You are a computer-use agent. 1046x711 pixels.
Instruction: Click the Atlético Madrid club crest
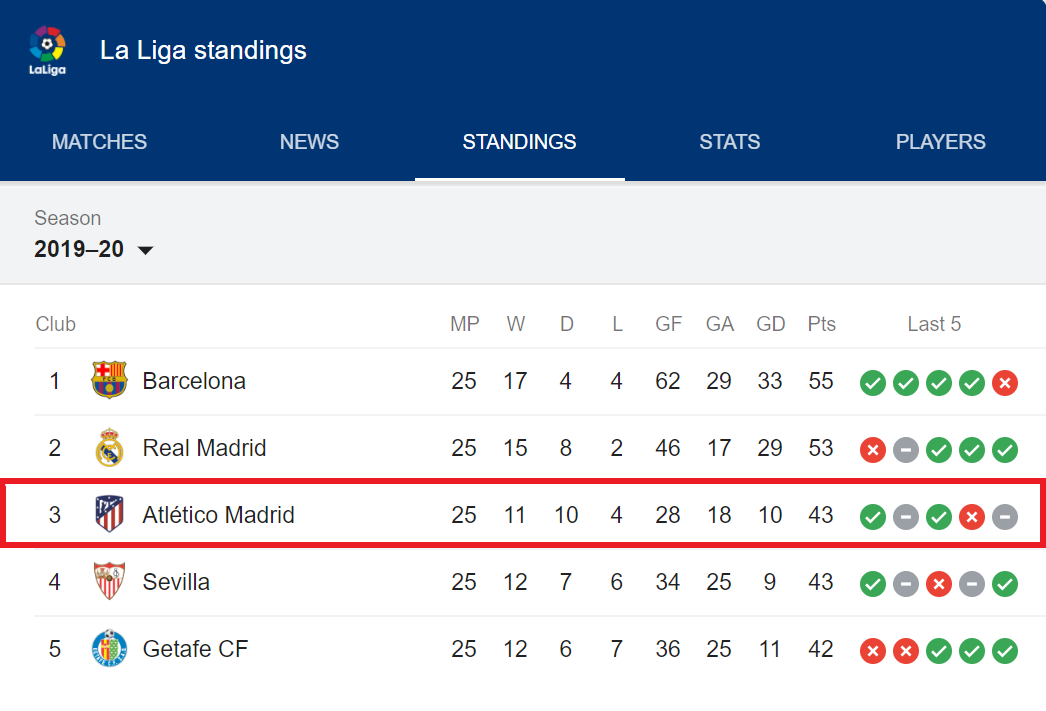(109, 514)
